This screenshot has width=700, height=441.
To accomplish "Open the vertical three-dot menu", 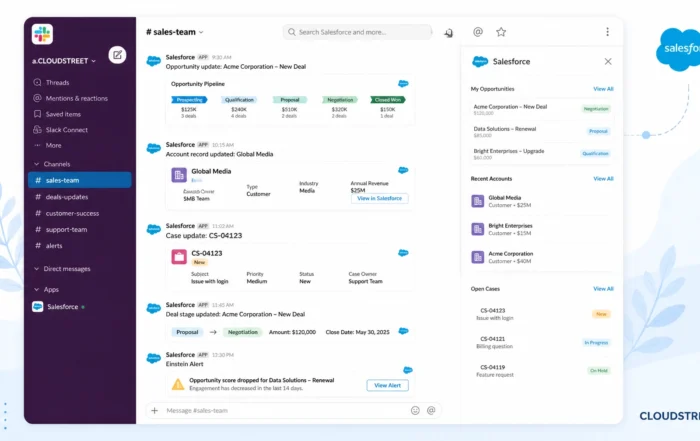I will tap(607, 32).
